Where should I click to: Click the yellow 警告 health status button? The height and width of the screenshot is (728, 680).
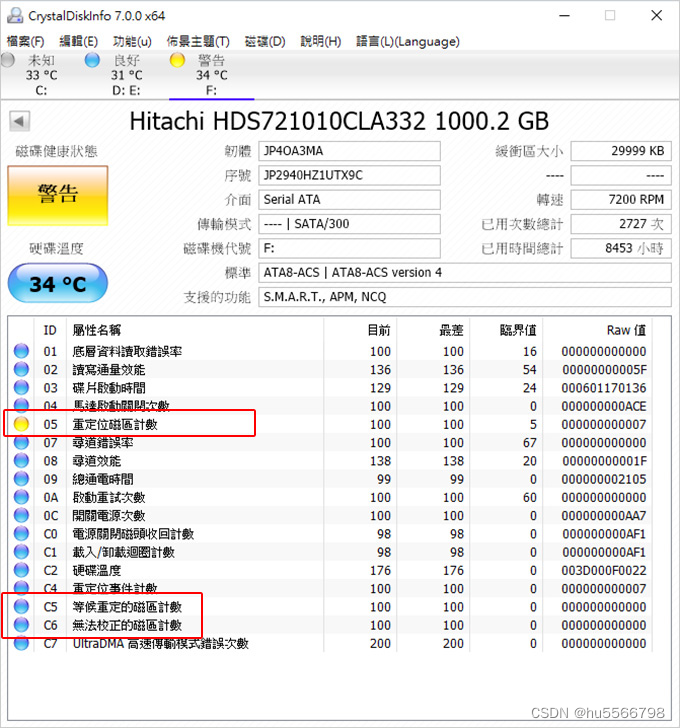(x=58, y=195)
